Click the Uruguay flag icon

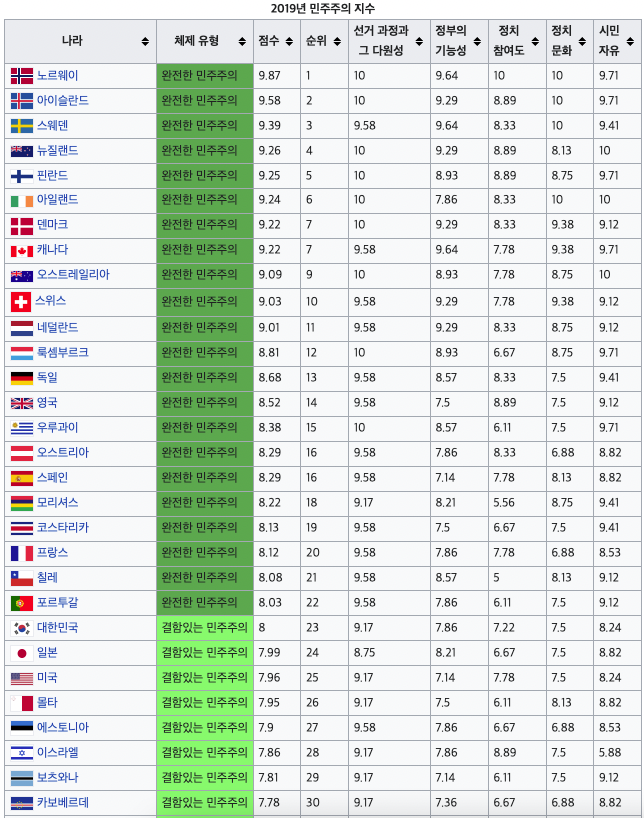point(21,428)
